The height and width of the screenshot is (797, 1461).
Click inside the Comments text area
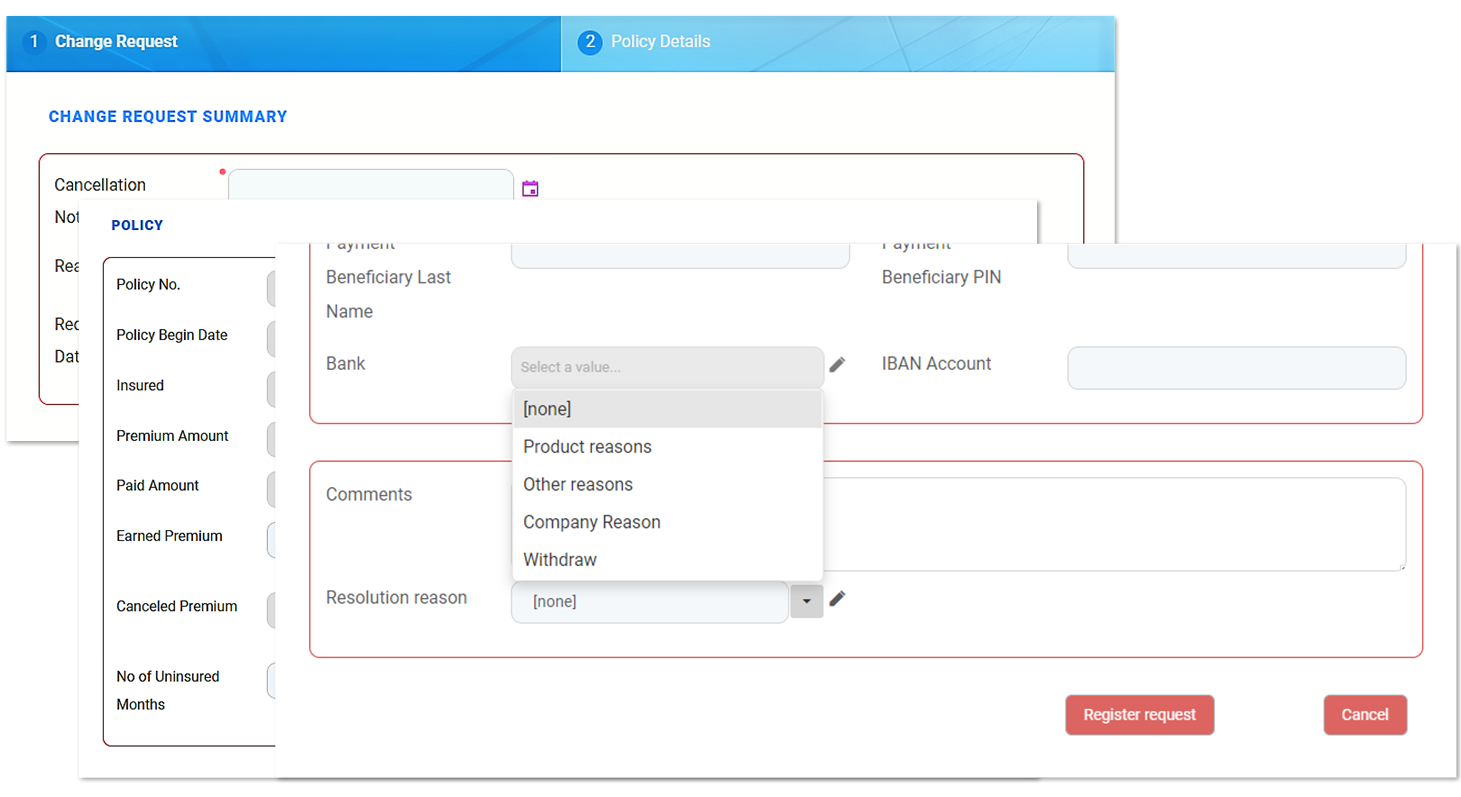click(x=1110, y=524)
